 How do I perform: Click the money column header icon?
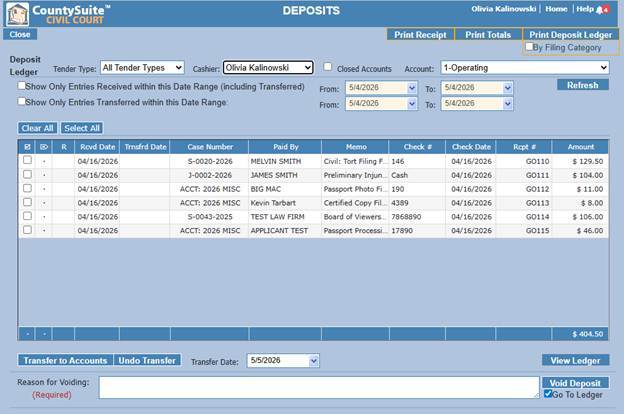click(44, 147)
